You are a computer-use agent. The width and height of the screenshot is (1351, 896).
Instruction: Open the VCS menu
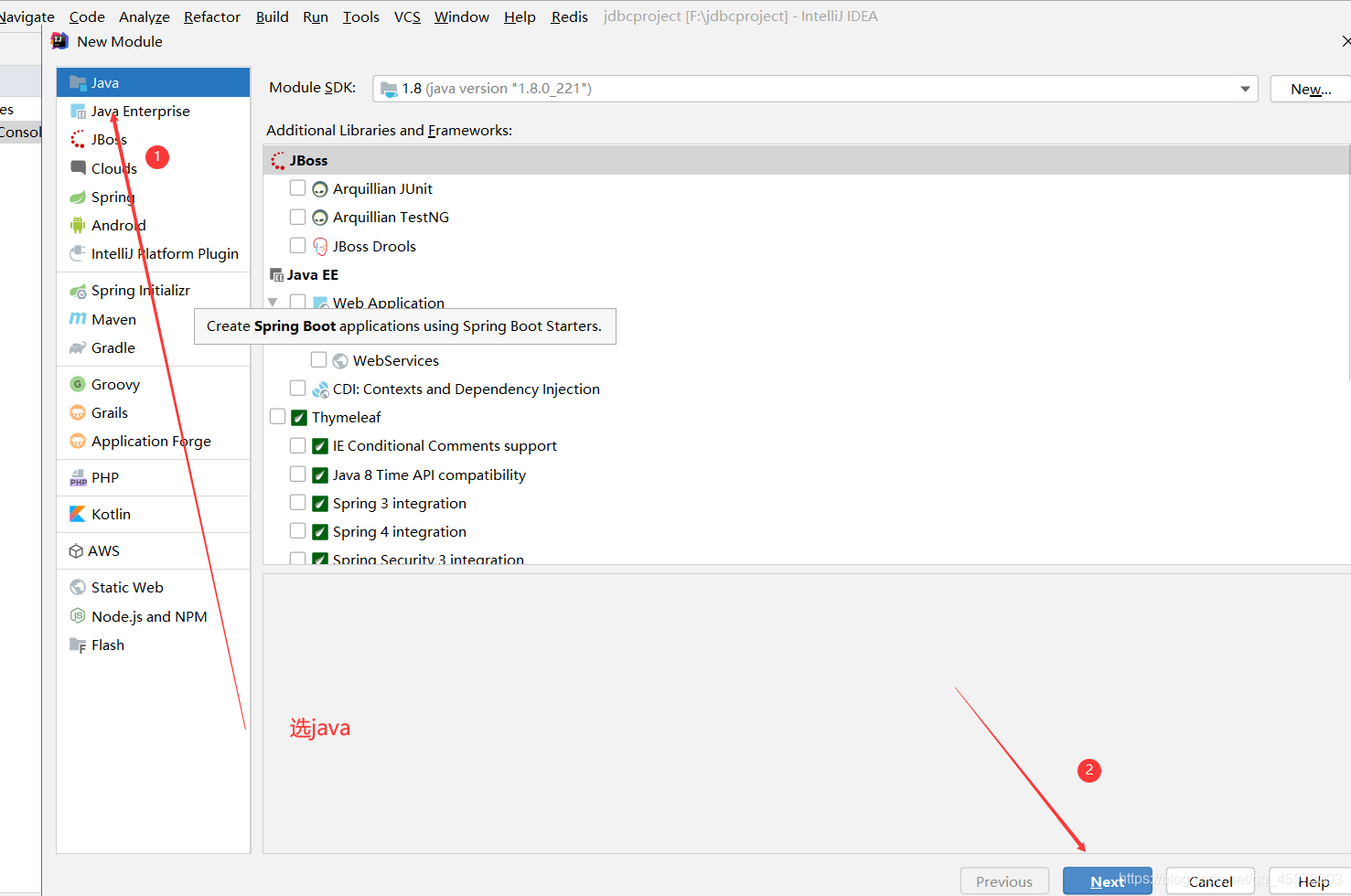[x=407, y=16]
